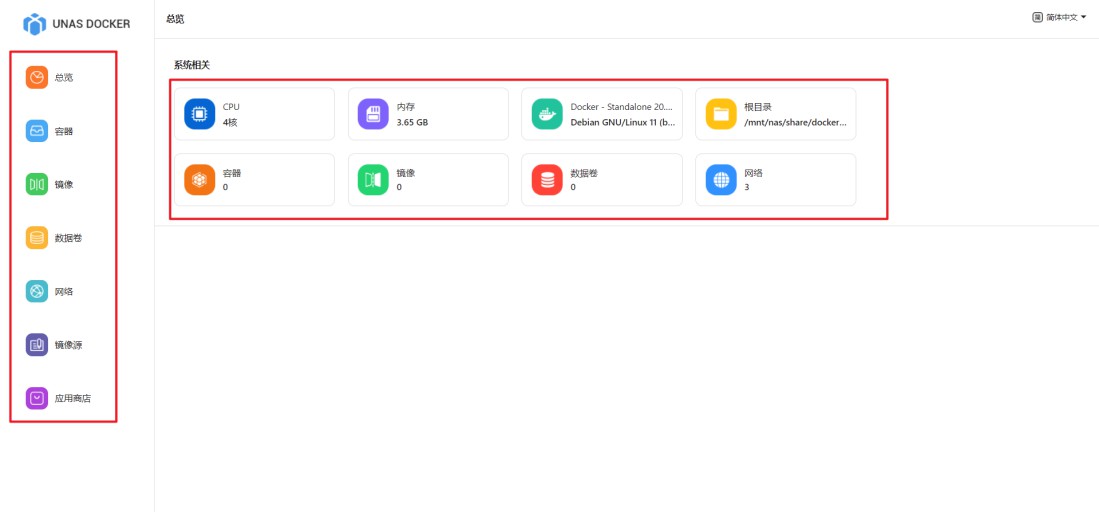This screenshot has height=512, width=1099.
Task: Open the 网络 card showing 3 networks
Action: (x=775, y=180)
